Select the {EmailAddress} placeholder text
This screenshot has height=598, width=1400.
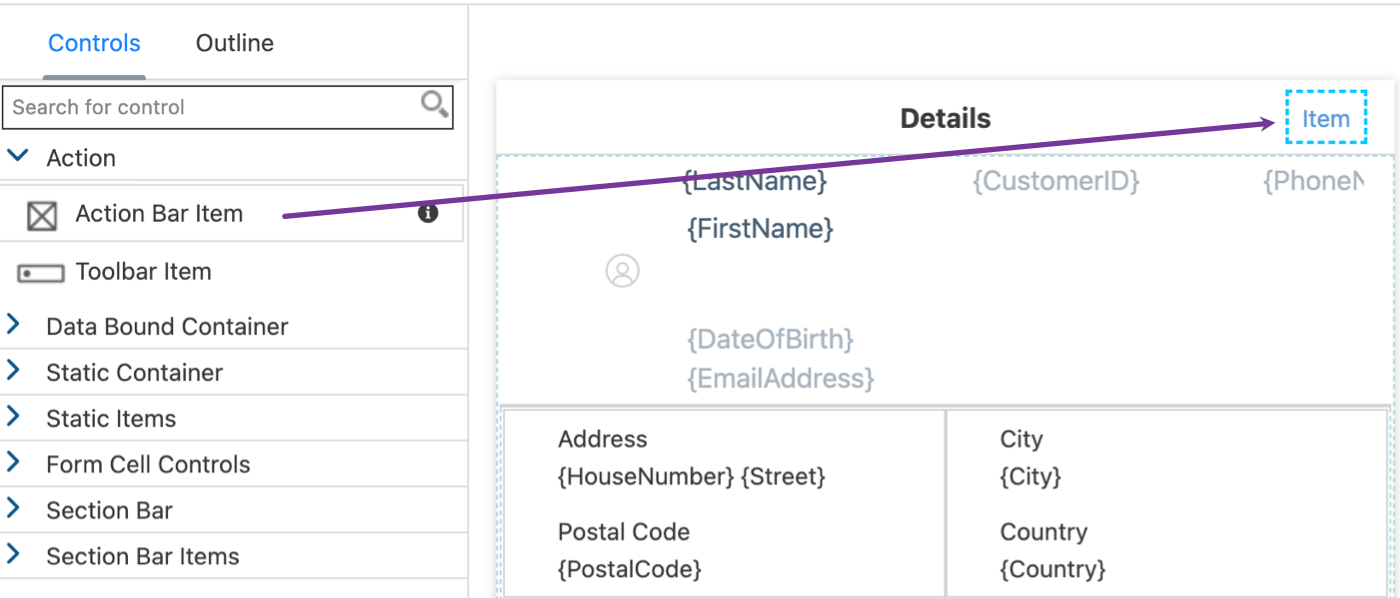tap(781, 378)
